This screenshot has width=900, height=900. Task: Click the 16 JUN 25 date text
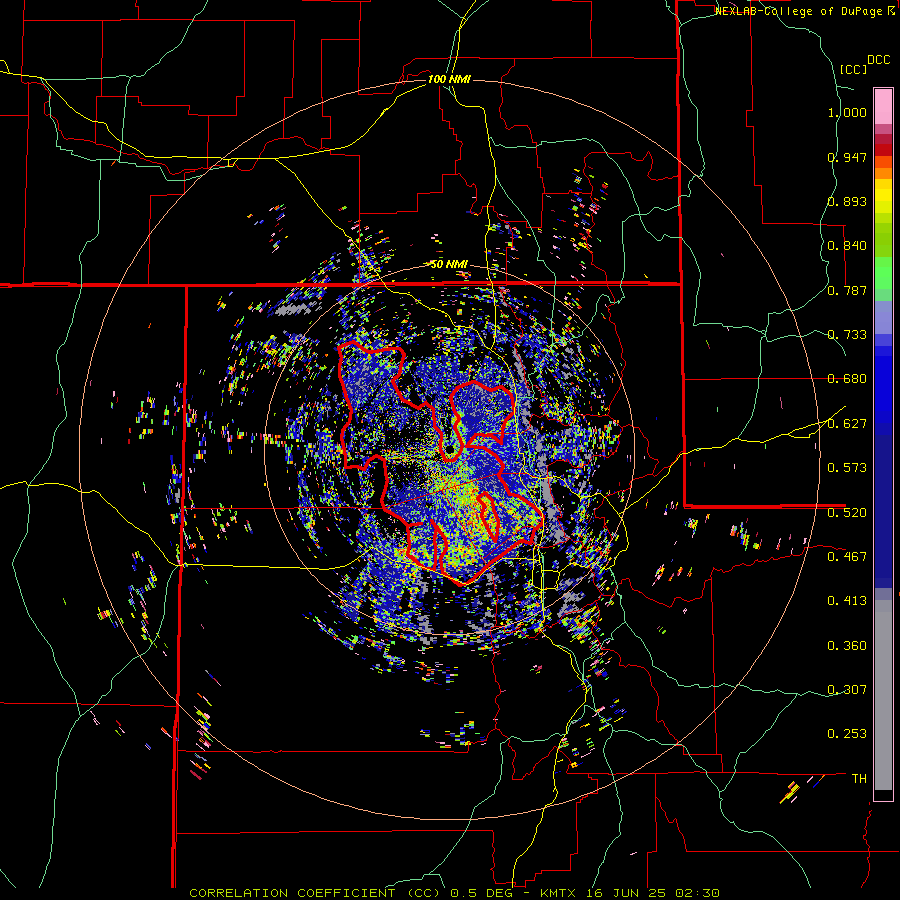coord(625,893)
